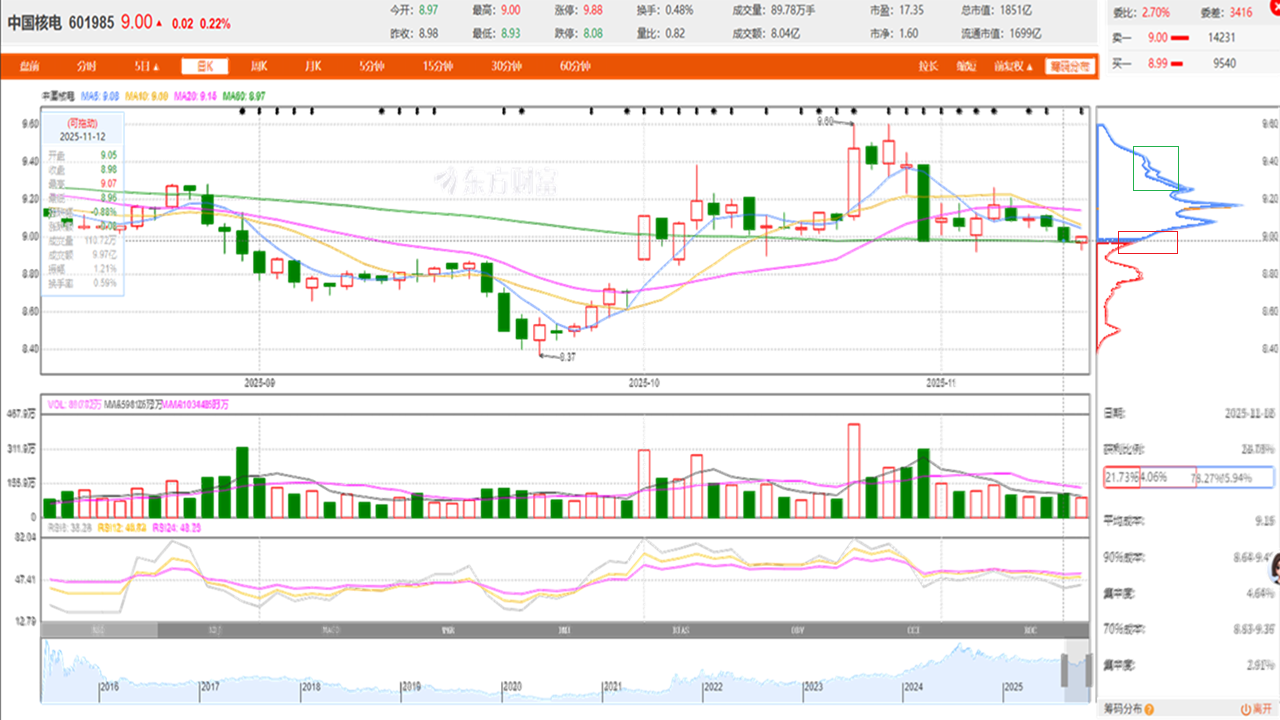Click the 2025-10 date label on chart axis
Image resolution: width=1280 pixels, height=720 pixels.
click(x=645, y=382)
